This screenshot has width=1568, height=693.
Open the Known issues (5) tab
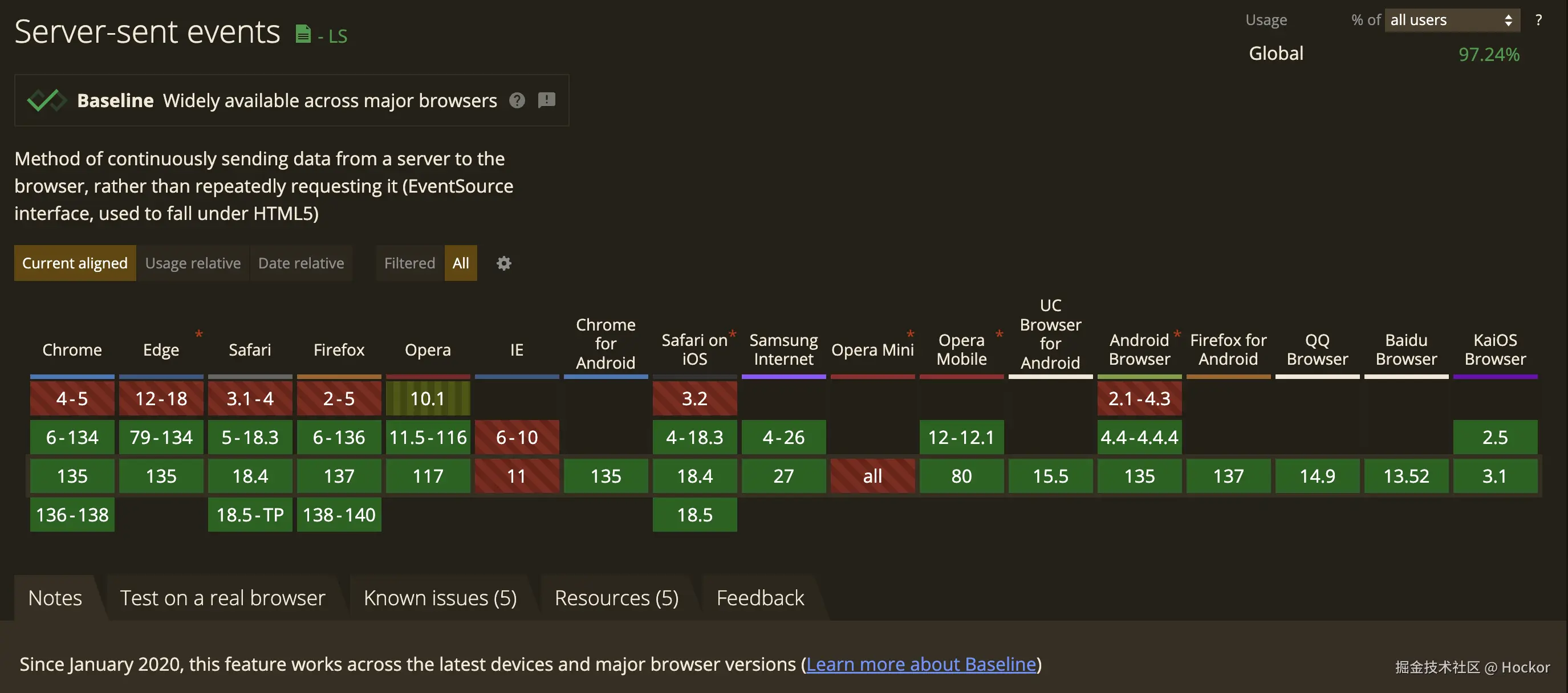click(440, 598)
